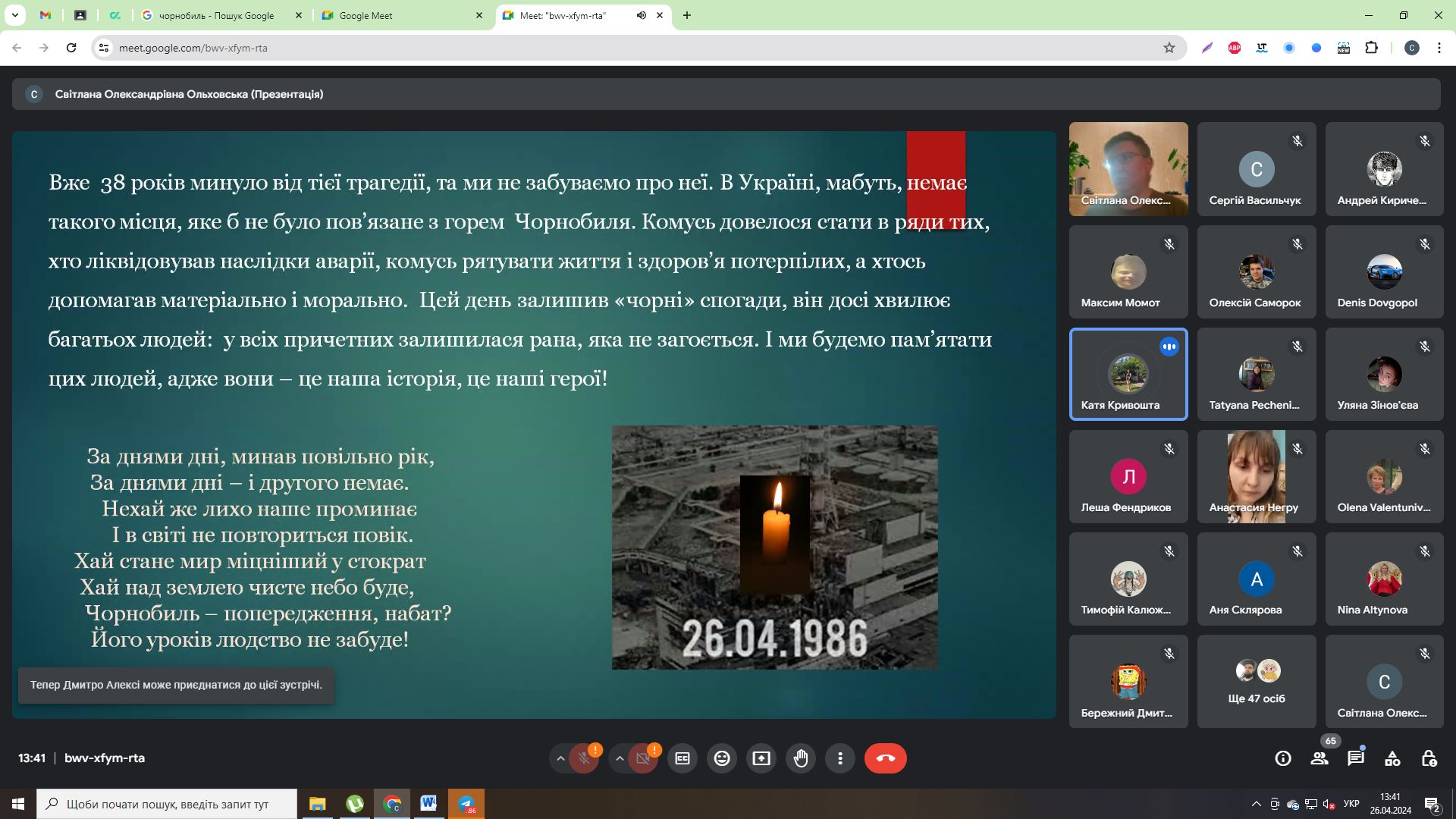Bookmark this page with star icon
Viewport: 1456px width, 819px height.
(x=1169, y=48)
